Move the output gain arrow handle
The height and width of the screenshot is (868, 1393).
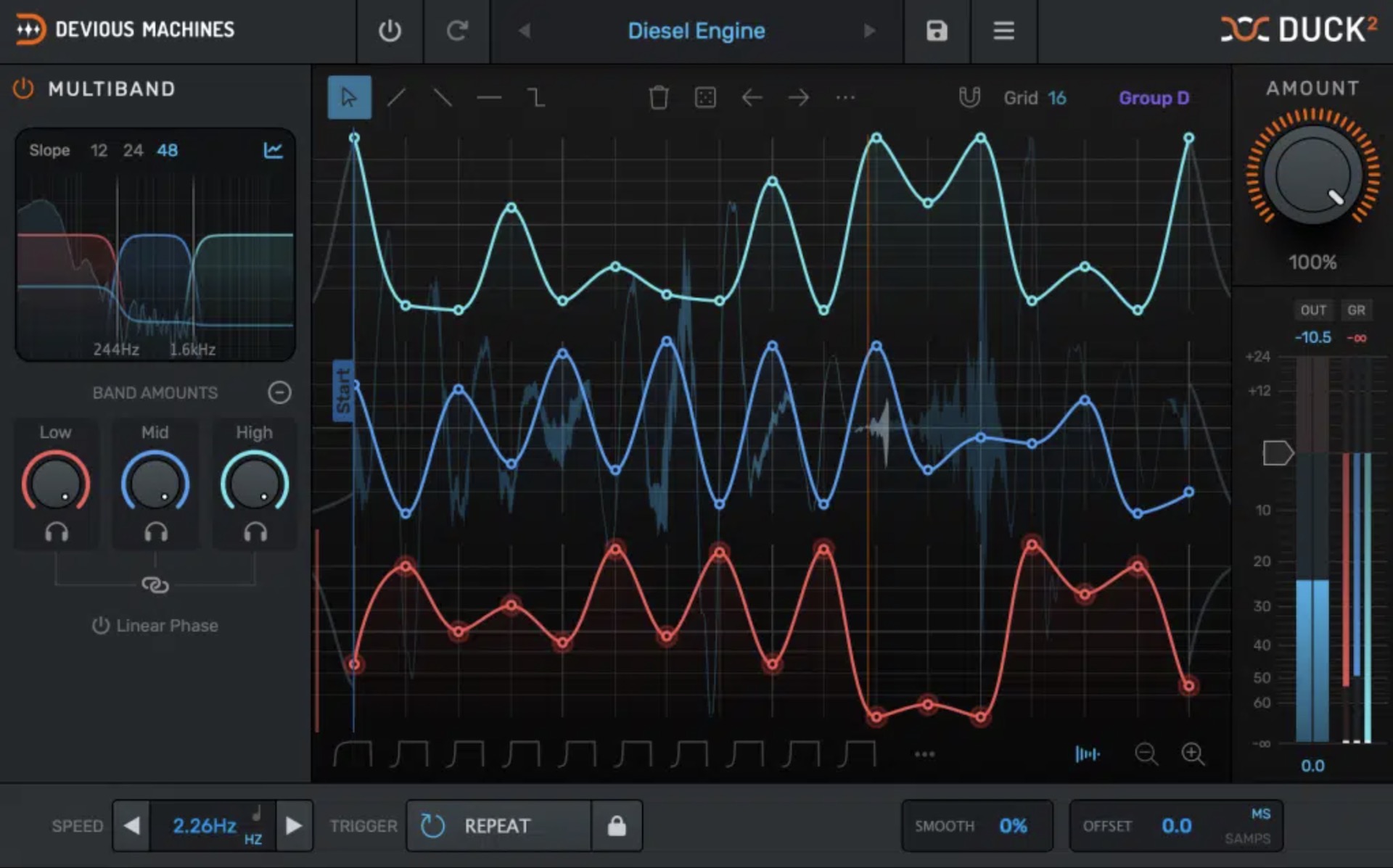[1278, 453]
